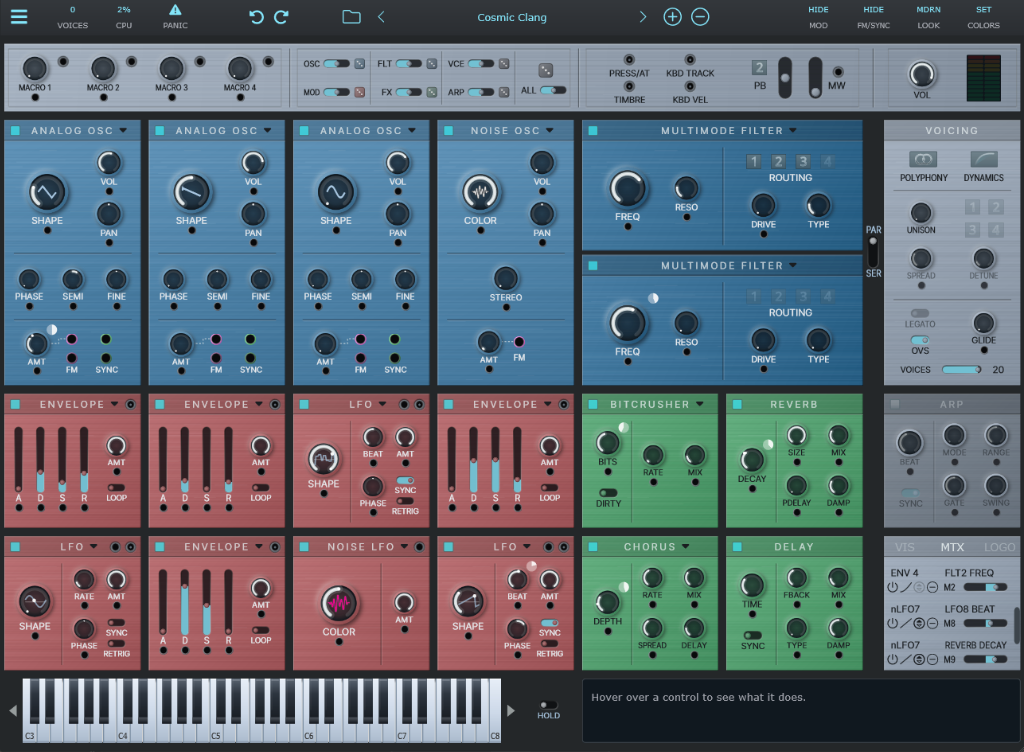Click the undo arrow icon
This screenshot has width=1024, height=752.
256,17
